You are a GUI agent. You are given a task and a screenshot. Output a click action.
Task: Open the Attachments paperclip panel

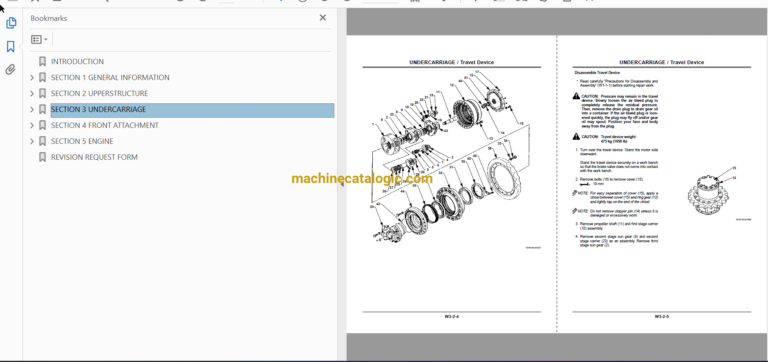pyautogui.click(x=11, y=70)
